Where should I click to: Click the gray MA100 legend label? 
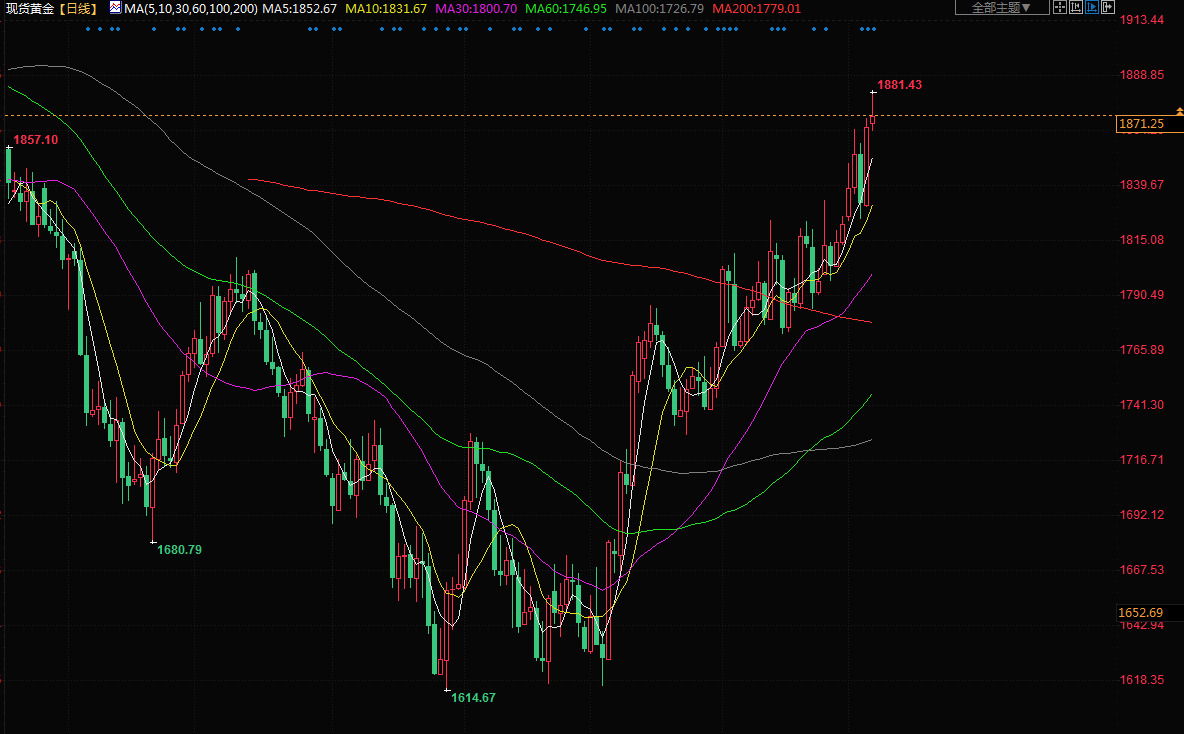point(659,8)
